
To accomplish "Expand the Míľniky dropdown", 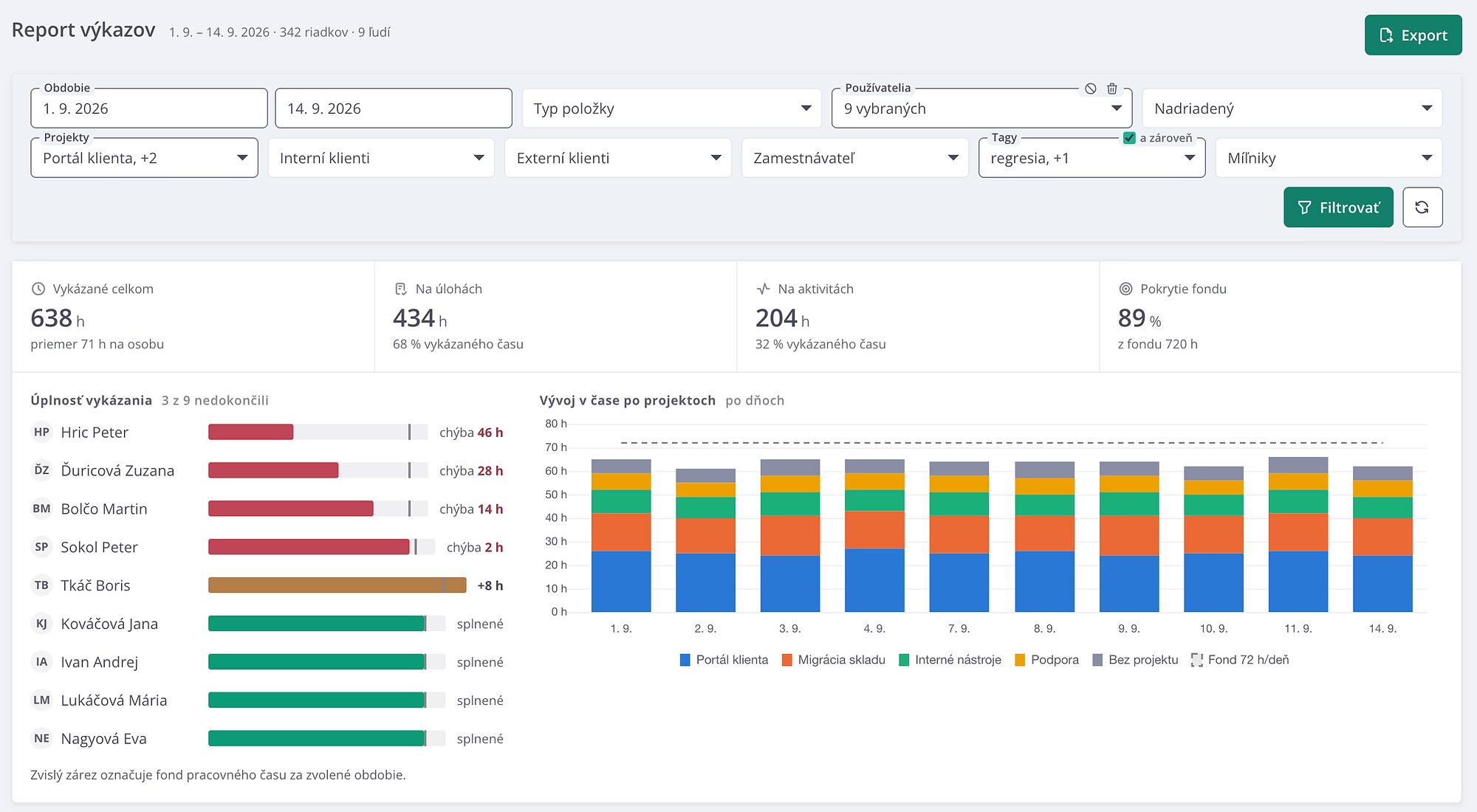I will click(1329, 158).
